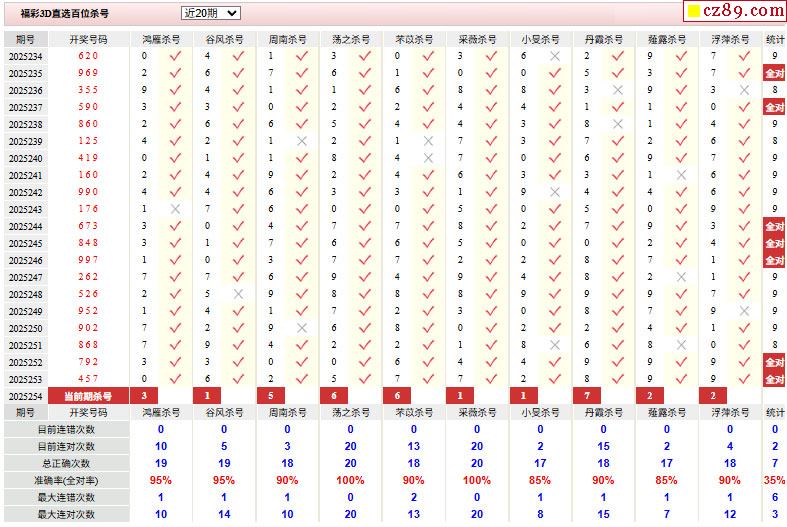Click the gray cross for 芣苡 in row 2025240

428,158
